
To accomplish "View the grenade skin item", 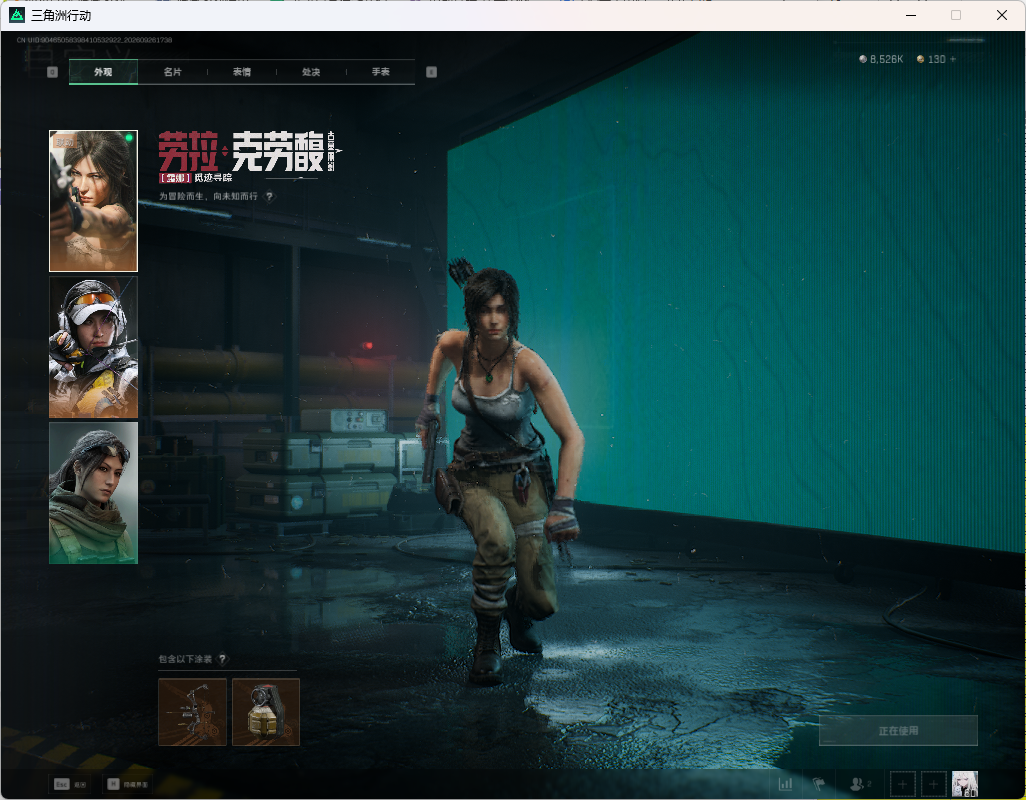I will tap(266, 712).
